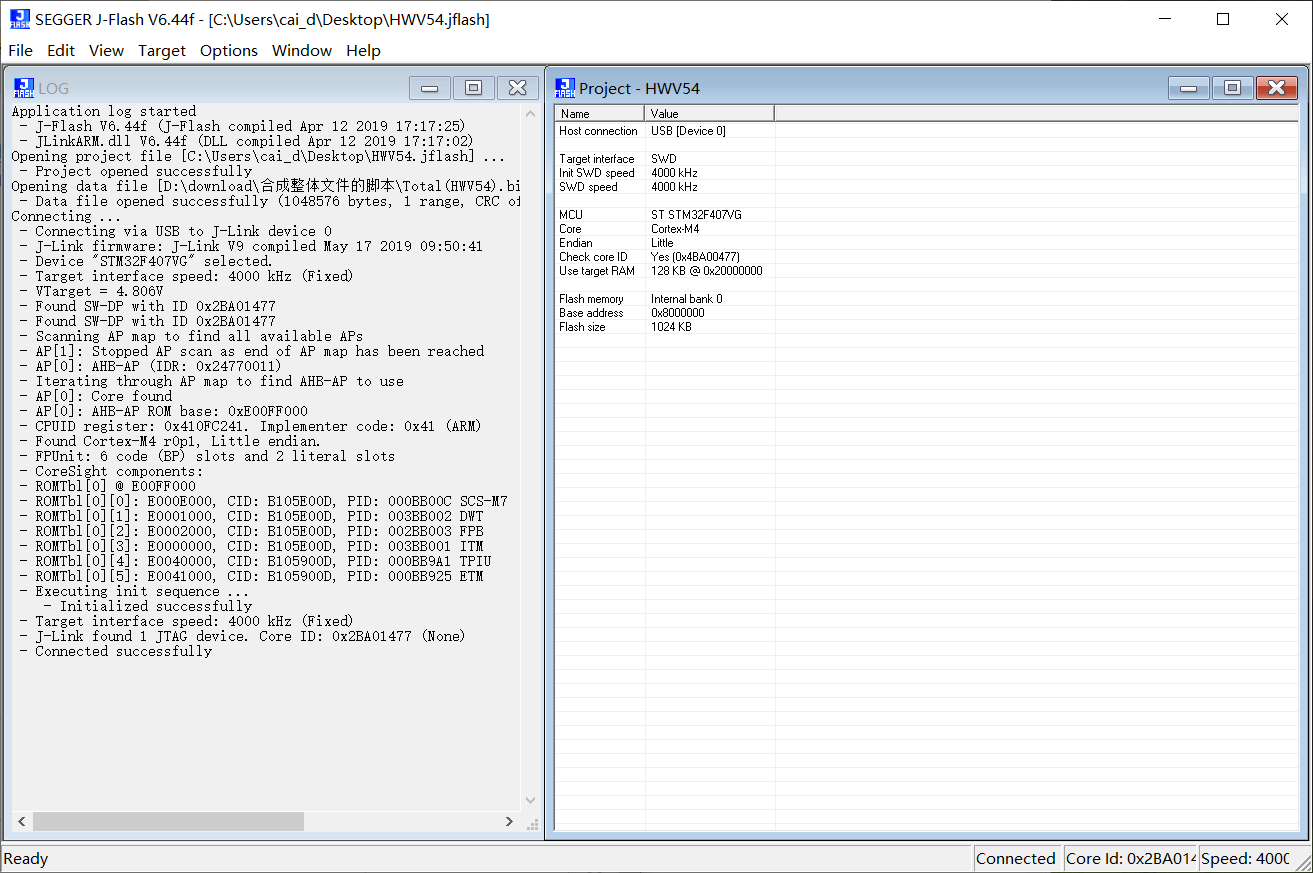
Task: Click the Cortex-M4 value
Action: [x=675, y=229]
